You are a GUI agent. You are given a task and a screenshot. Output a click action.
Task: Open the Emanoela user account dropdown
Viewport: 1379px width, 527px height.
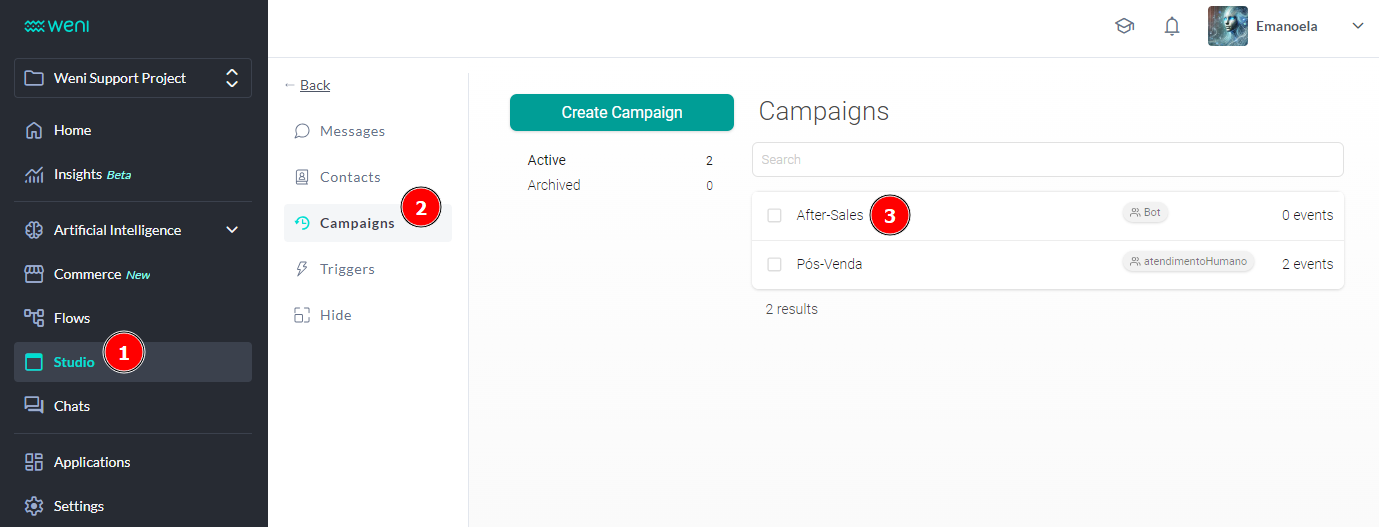(1357, 27)
